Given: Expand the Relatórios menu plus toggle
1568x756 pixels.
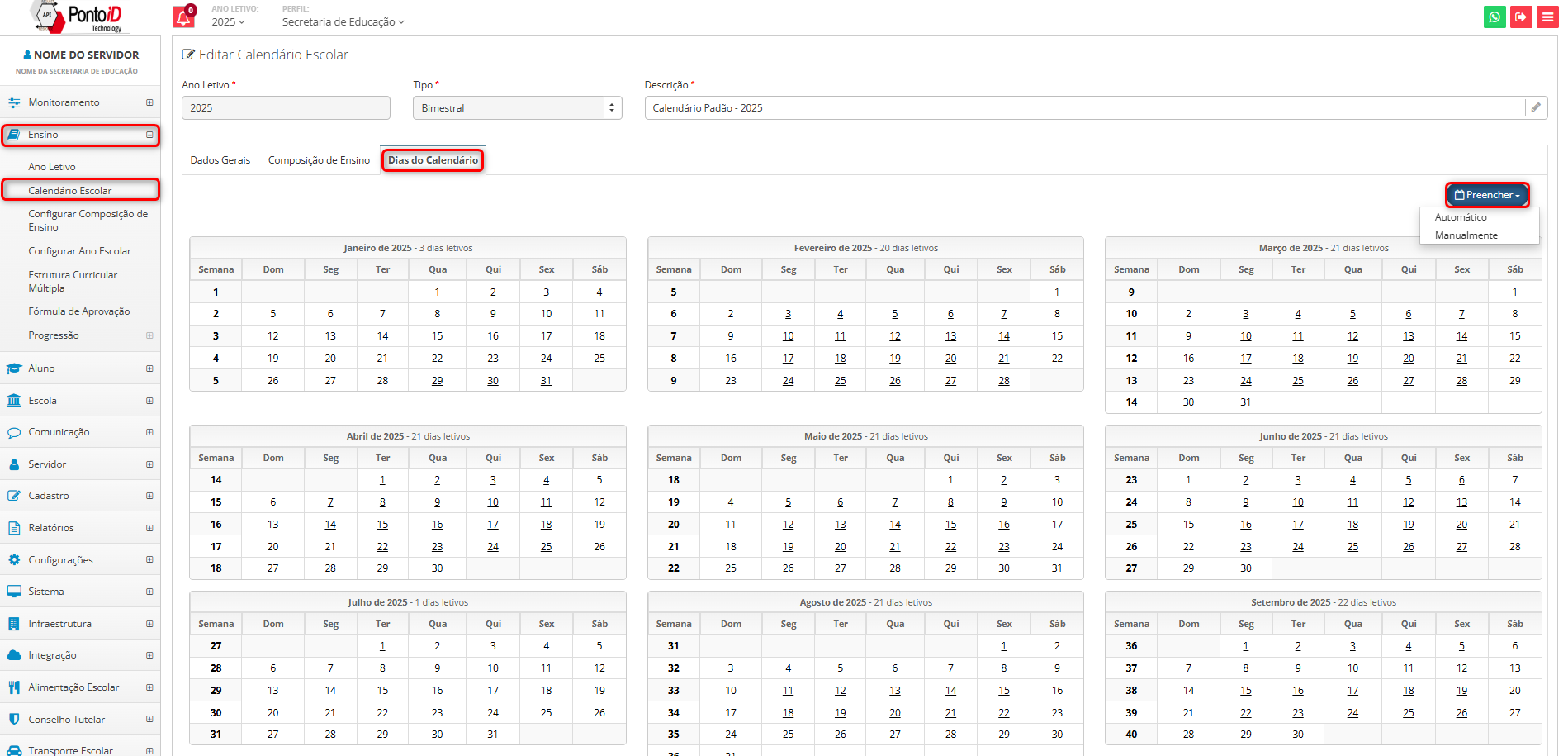Looking at the screenshot, I should pos(149,528).
